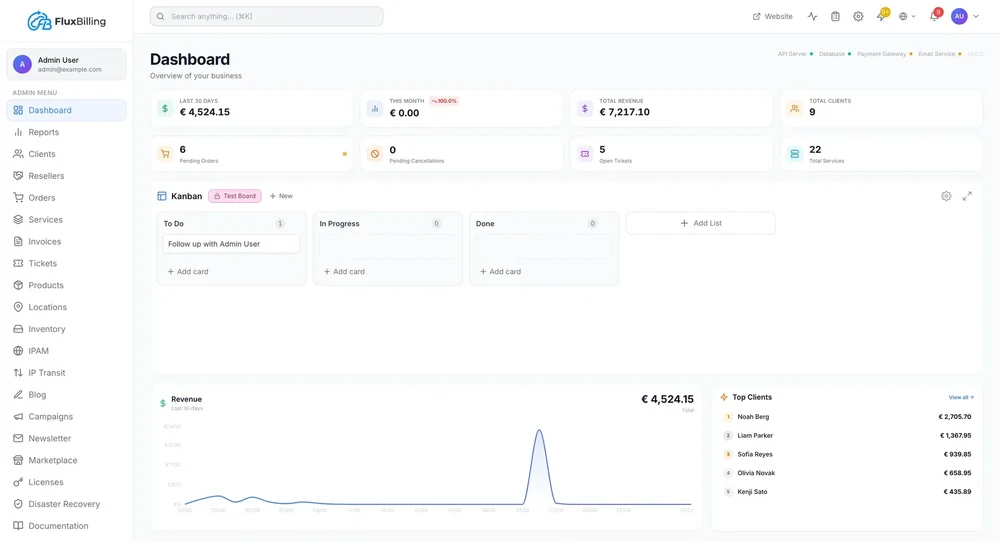The image size is (1000, 541).
Task: Click the Total Clients people icon
Action: coord(795,108)
